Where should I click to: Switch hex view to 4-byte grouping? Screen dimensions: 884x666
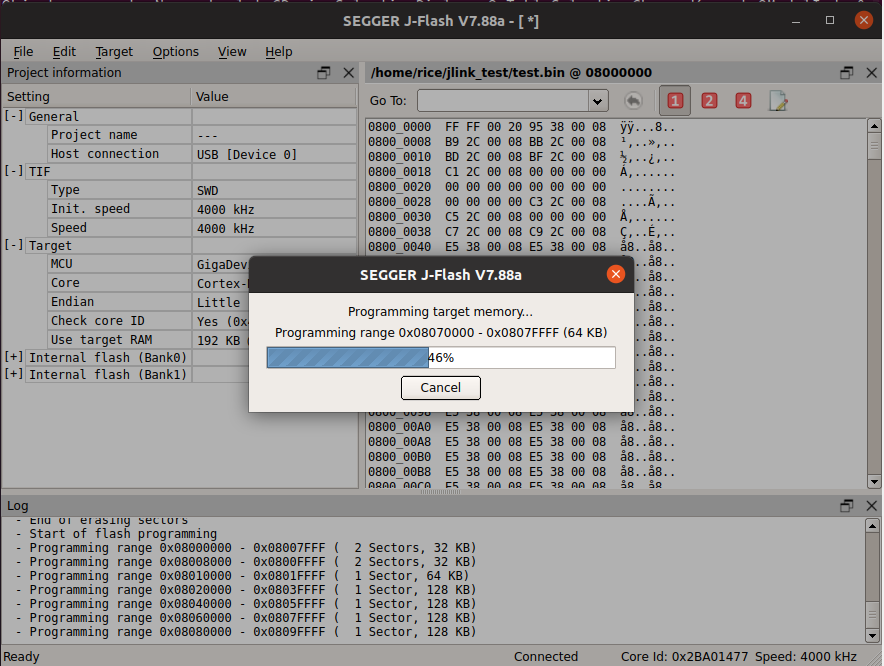coord(743,101)
